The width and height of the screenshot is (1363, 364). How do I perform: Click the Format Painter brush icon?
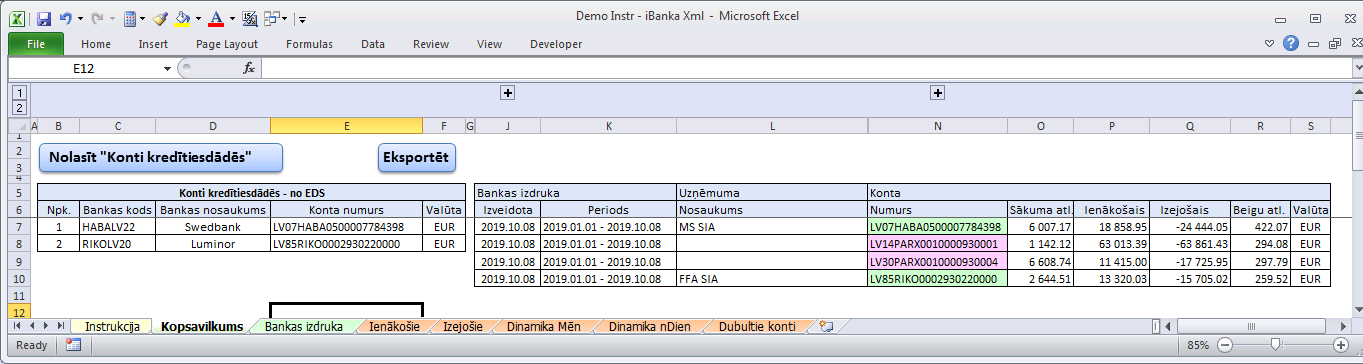[160, 18]
